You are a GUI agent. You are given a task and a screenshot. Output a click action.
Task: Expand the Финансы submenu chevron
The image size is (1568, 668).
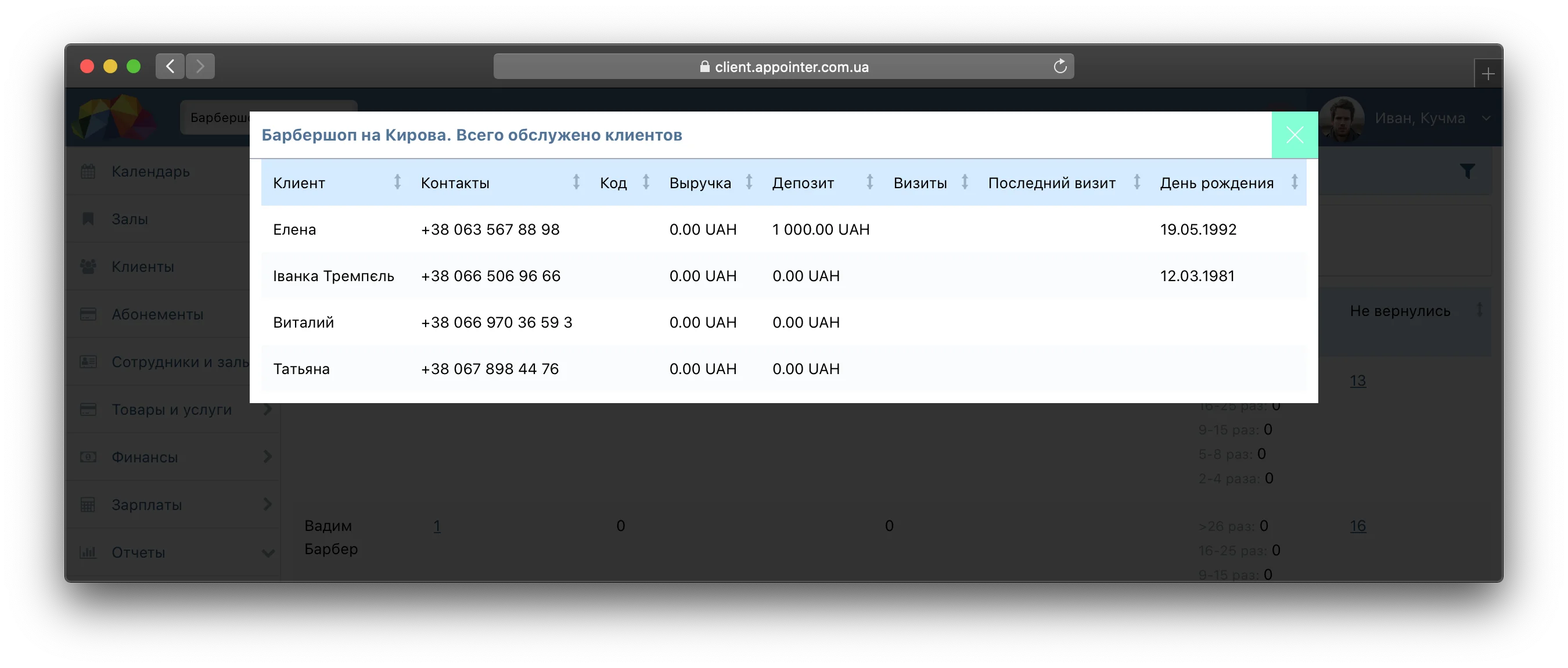point(267,457)
